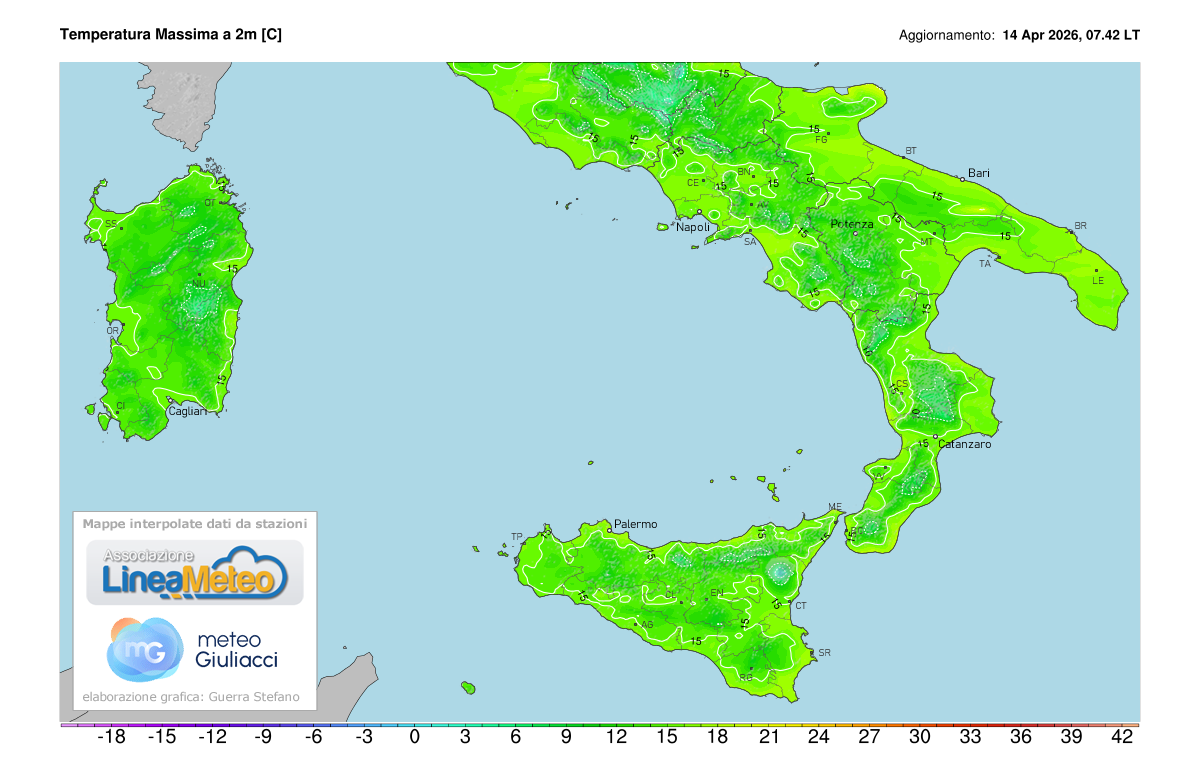
Task: Open the Temperatura Massima a 2m title
Action: pyautogui.click(x=172, y=33)
